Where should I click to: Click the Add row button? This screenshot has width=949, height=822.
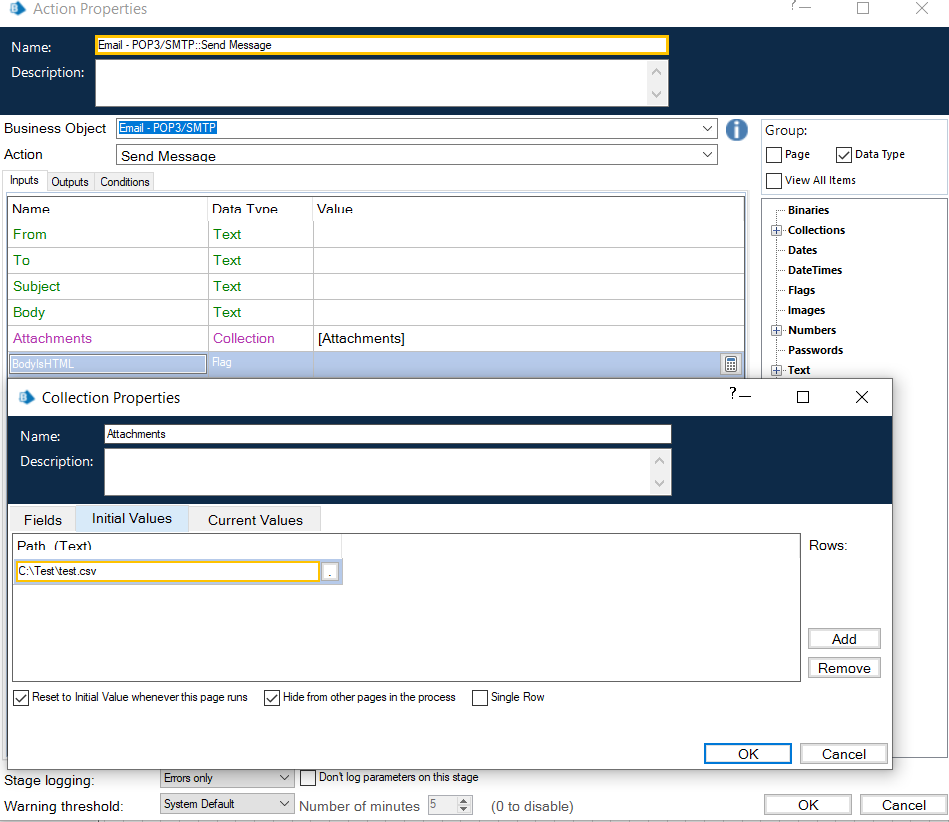[x=844, y=639]
